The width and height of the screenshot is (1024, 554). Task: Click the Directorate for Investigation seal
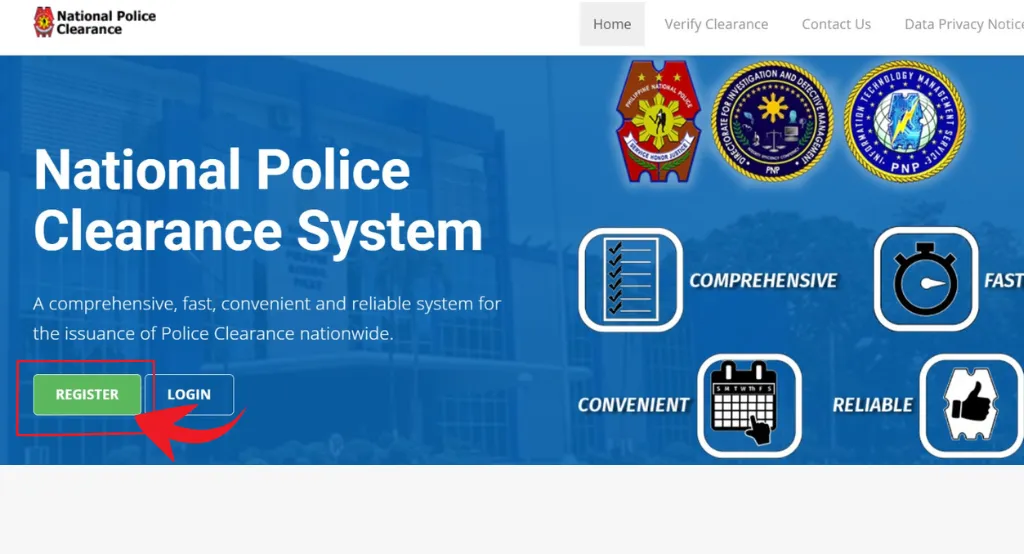click(x=772, y=121)
